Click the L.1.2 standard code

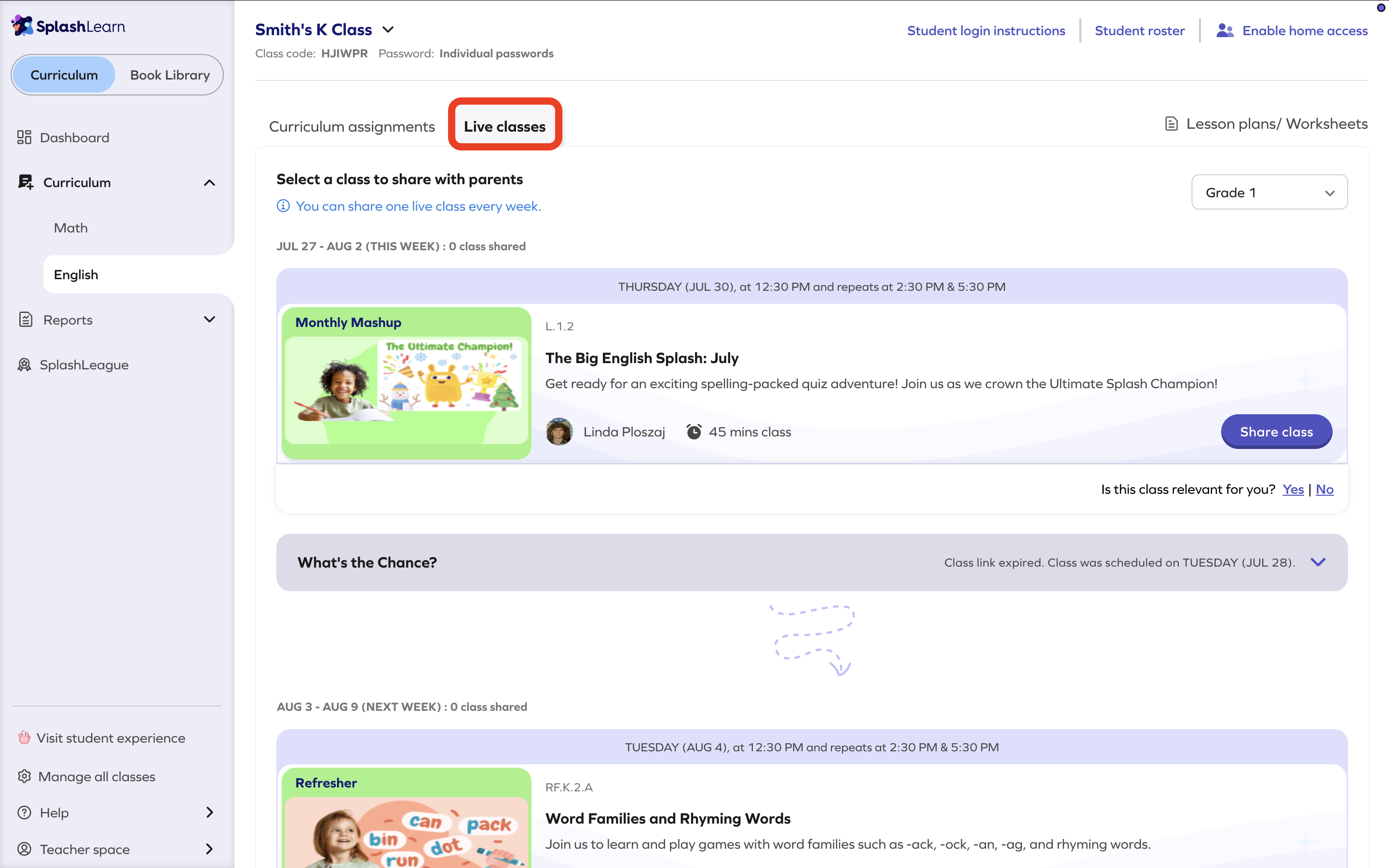pos(559,326)
